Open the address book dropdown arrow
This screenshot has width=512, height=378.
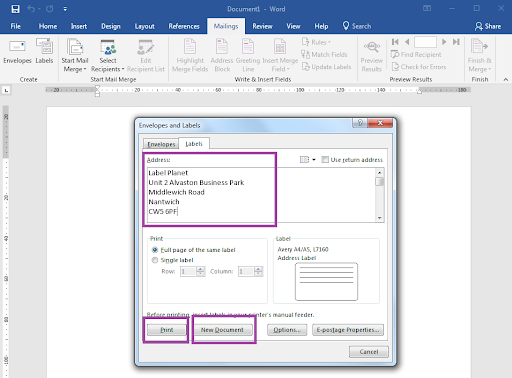click(x=314, y=160)
